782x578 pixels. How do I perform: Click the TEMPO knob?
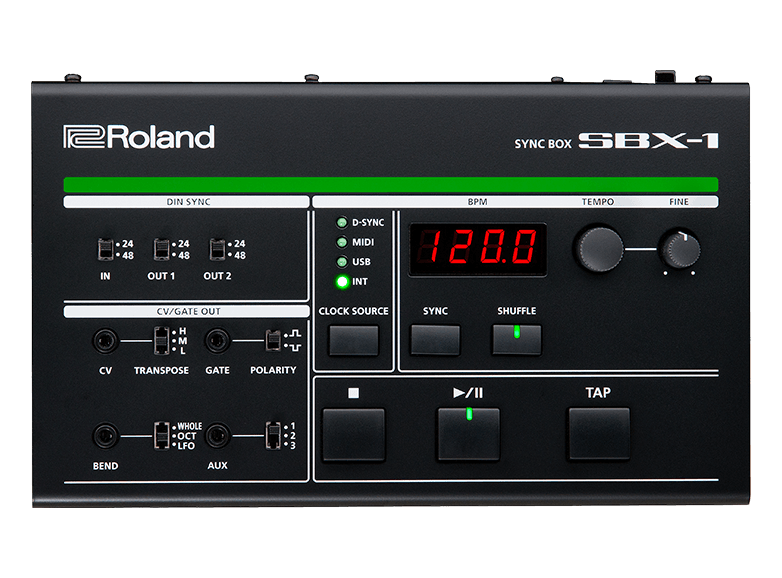600,248
